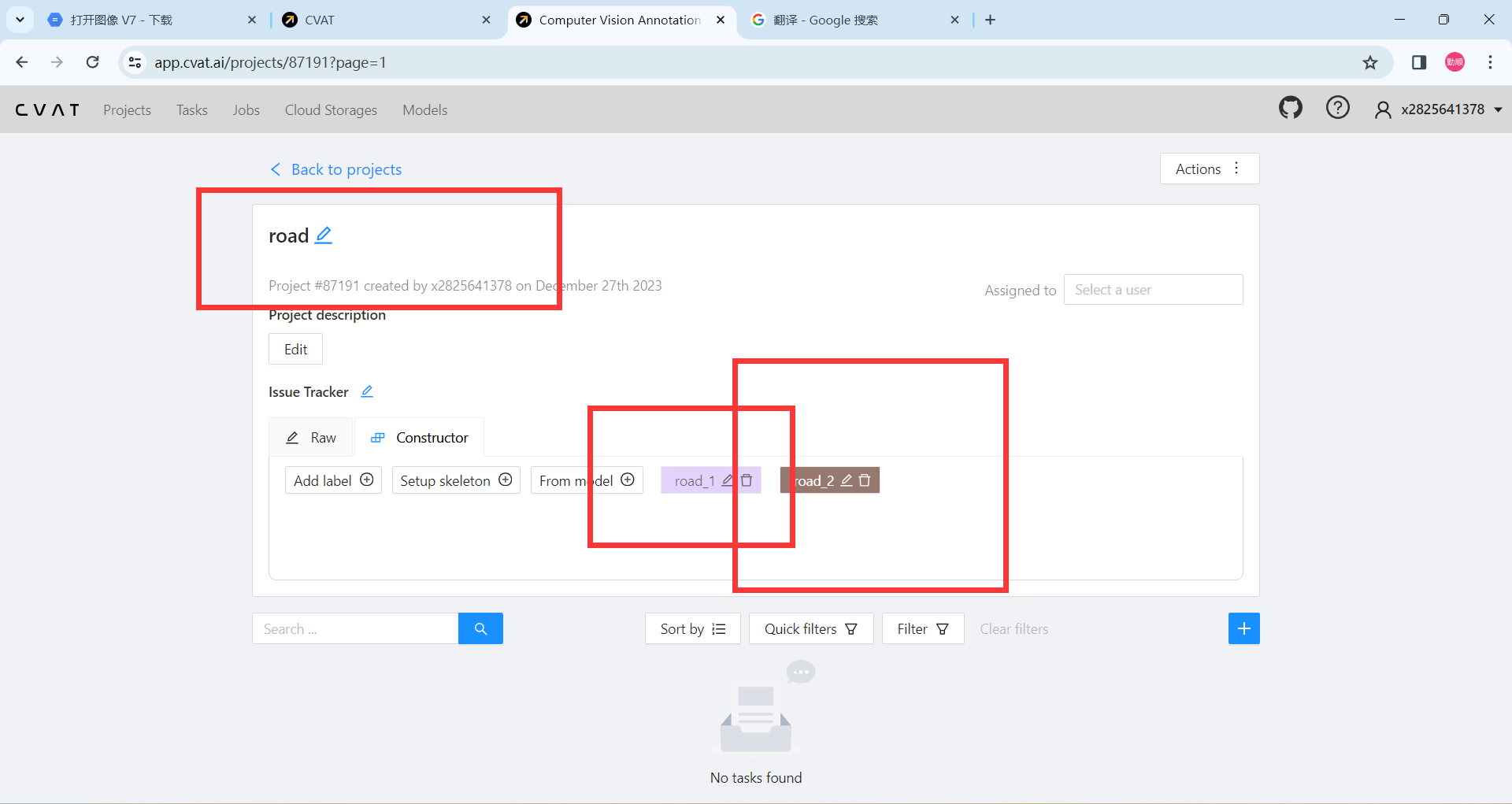Click the project title text road
Image resolution: width=1512 pixels, height=804 pixels.
(288, 235)
